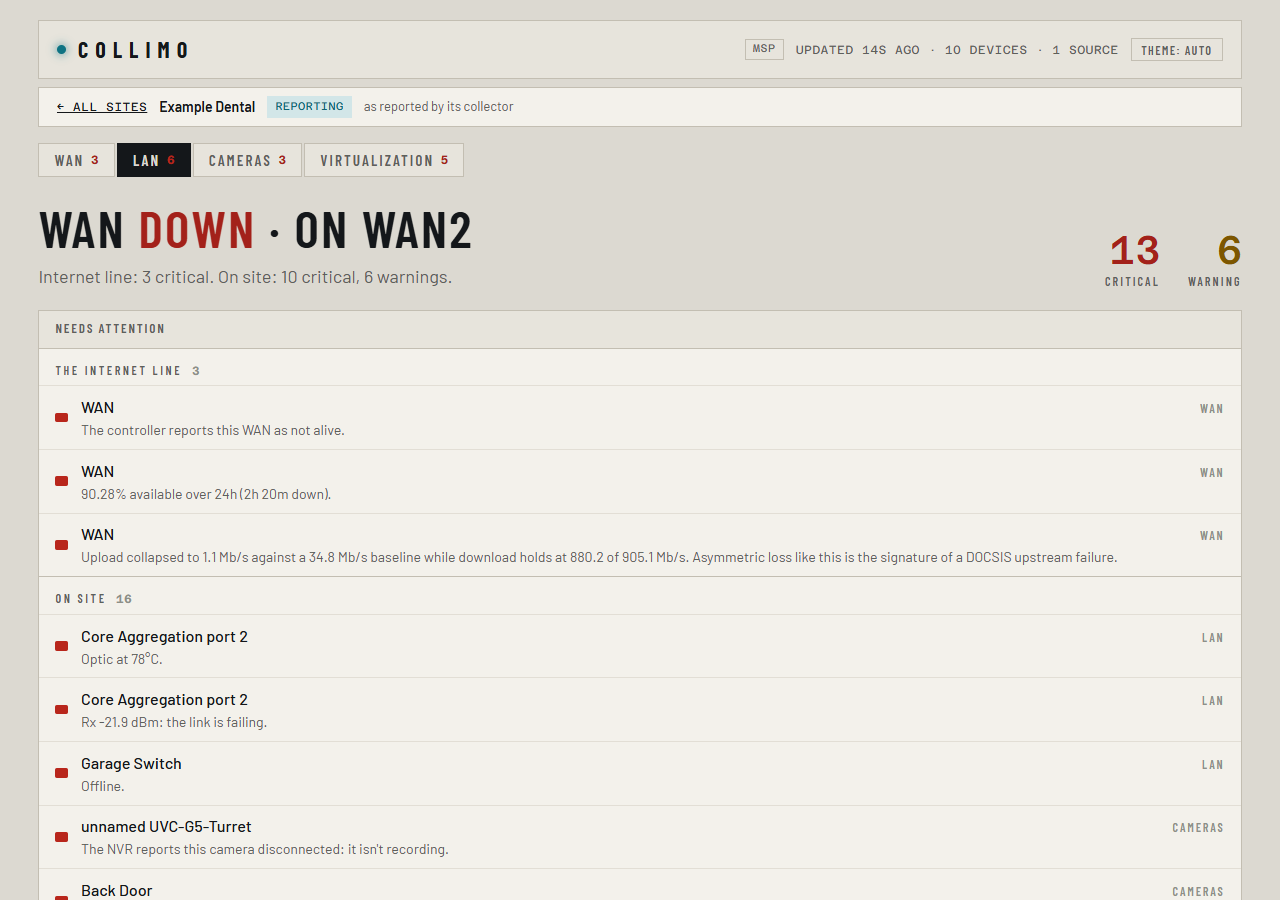The image size is (1280, 900).
Task: Open the "Rx -21.9 dBm" link failing alert
Action: pos(640,710)
